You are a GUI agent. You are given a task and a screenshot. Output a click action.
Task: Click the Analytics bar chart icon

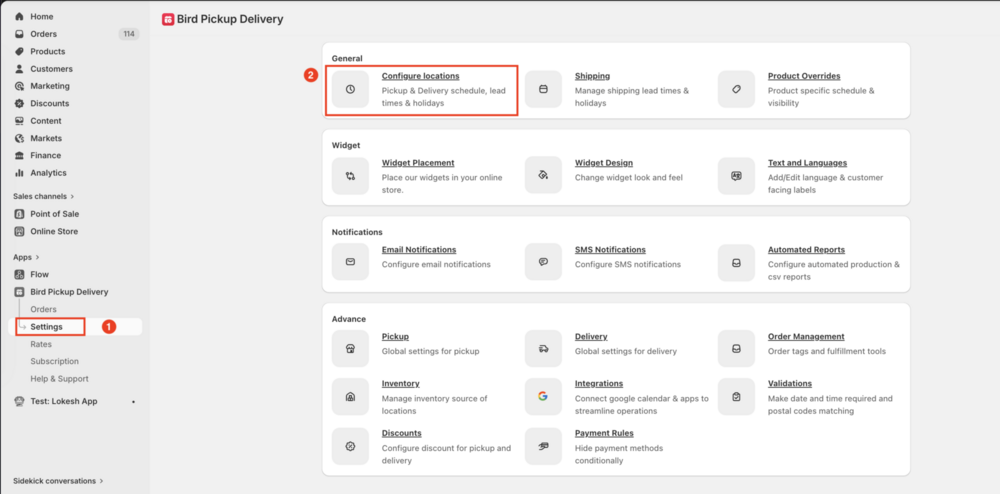click(19, 173)
